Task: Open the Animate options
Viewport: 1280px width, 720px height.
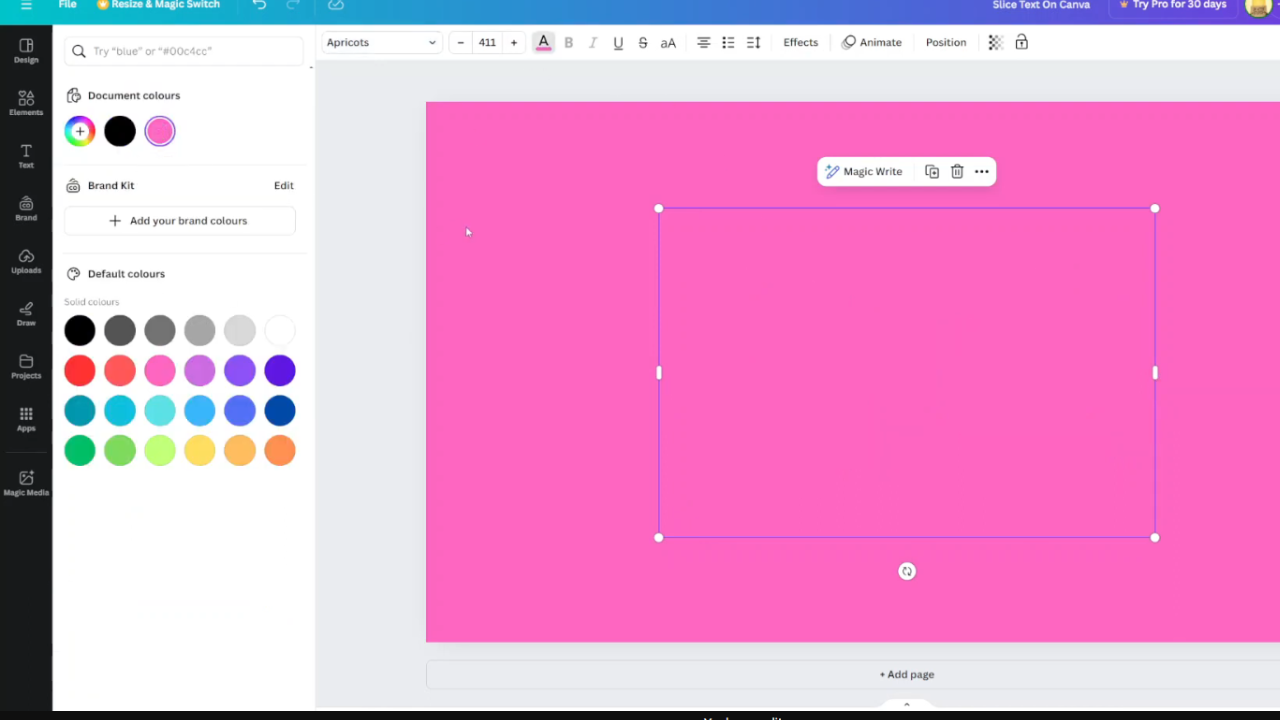Action: 872,42
